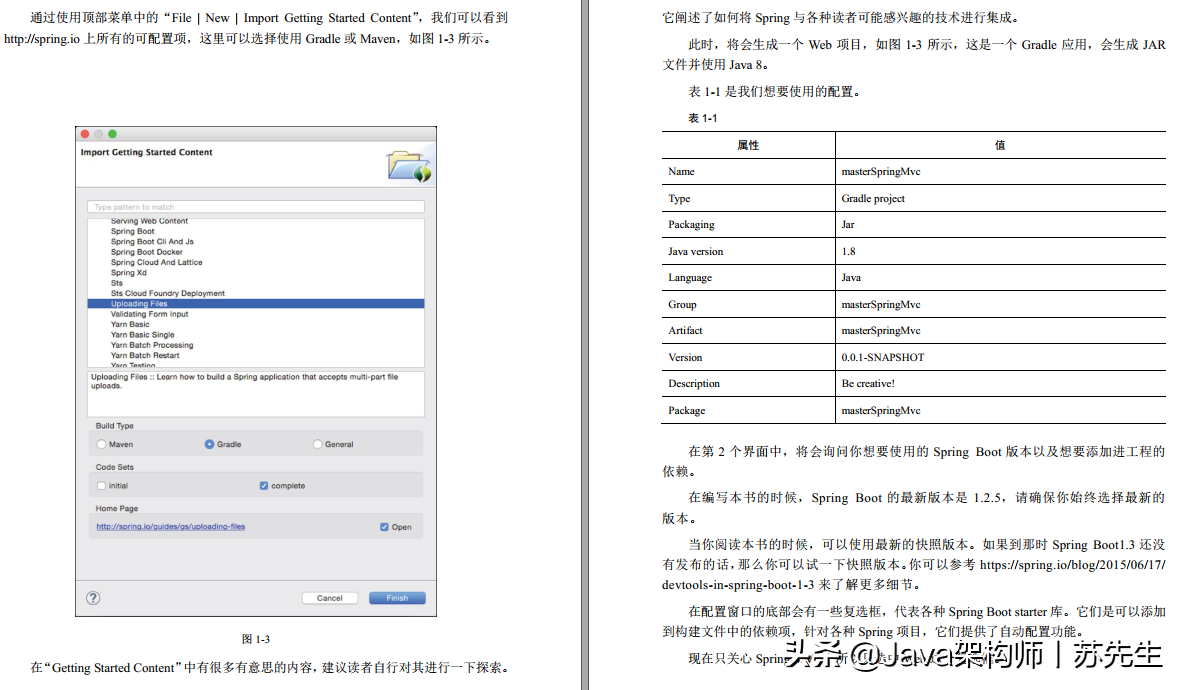
Task: Click the 'Gradle project' table value
Action: [873, 198]
